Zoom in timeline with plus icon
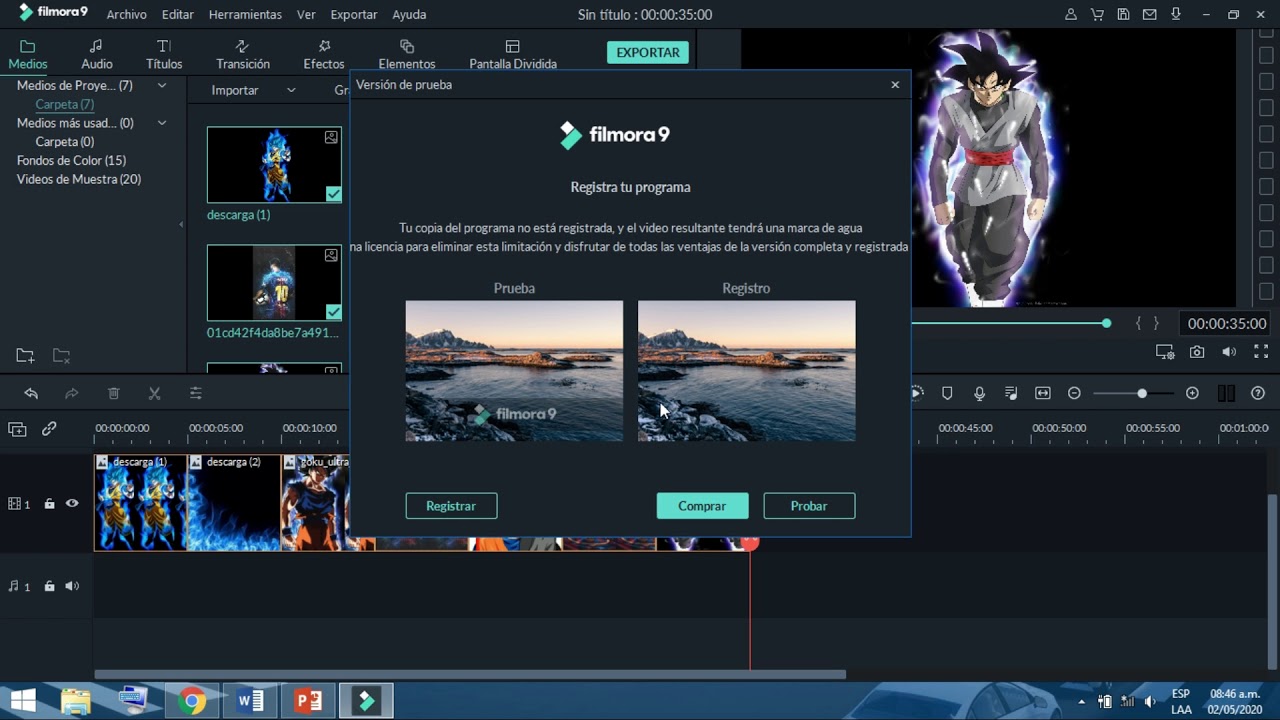 pyautogui.click(x=1192, y=393)
